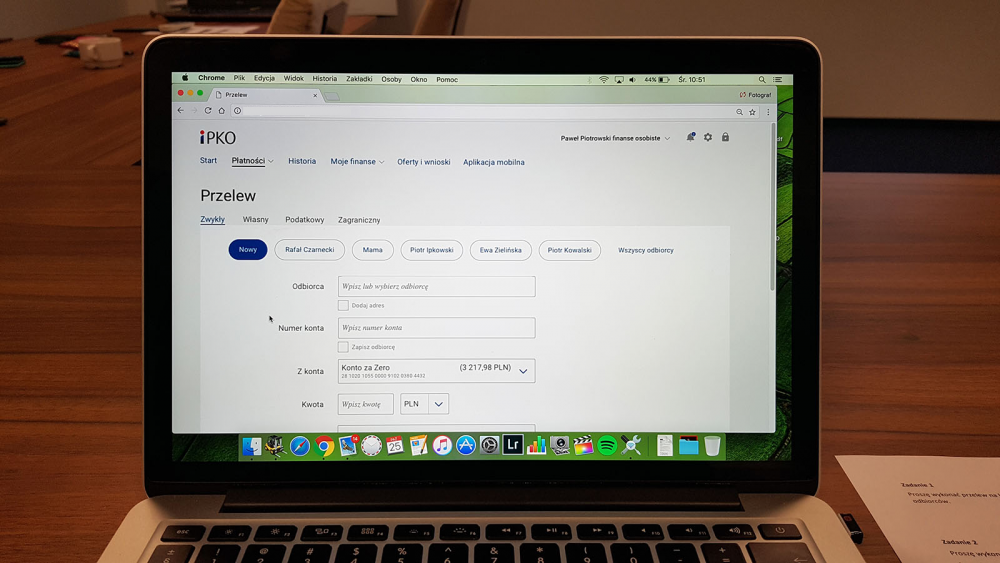
Task: Switch to the Podatkowy transfer tab
Action: click(x=304, y=219)
